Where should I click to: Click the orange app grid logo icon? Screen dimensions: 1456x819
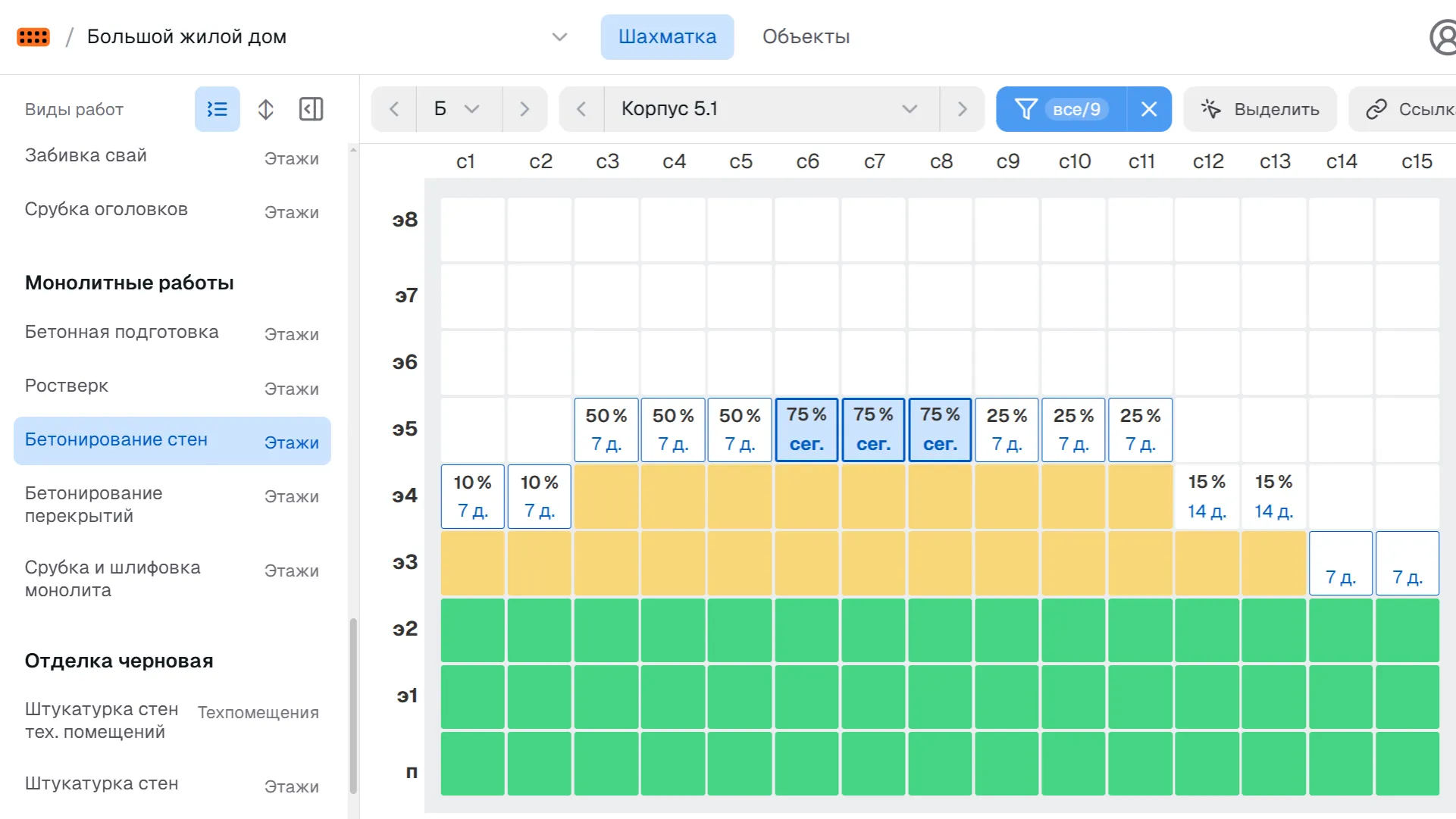point(33,36)
